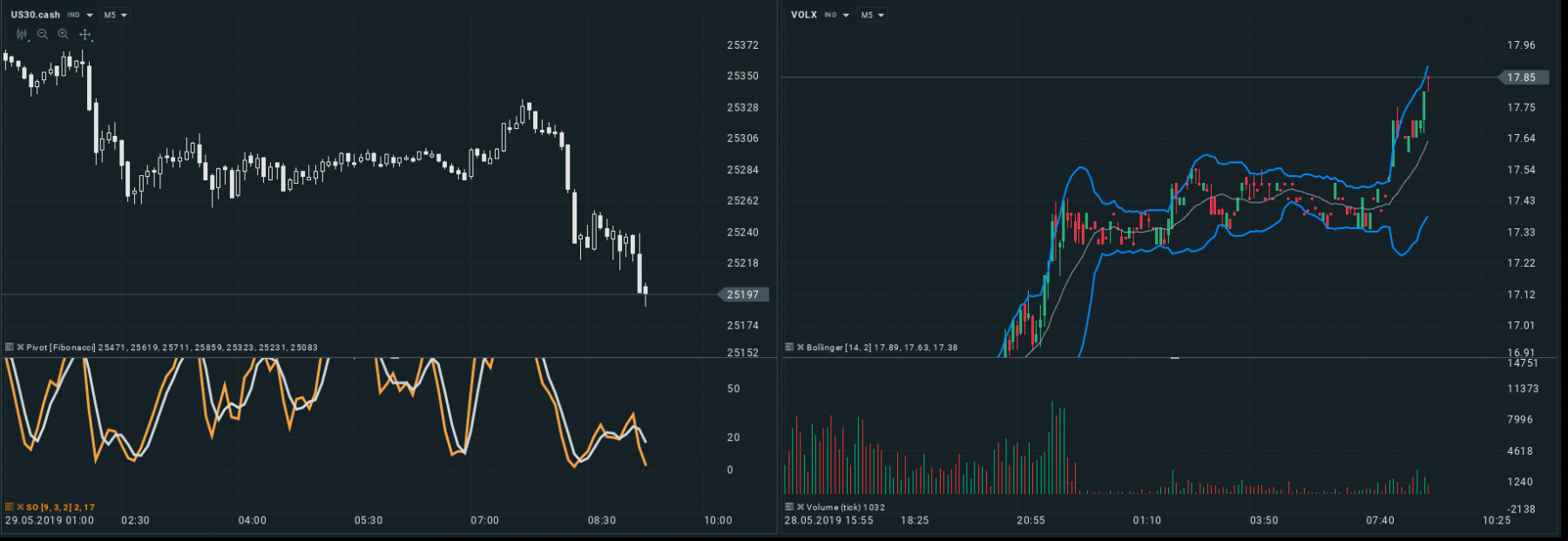The height and width of the screenshot is (541, 1568).
Task: Open the US30.cash symbol dropdown arrow
Action: (x=90, y=15)
